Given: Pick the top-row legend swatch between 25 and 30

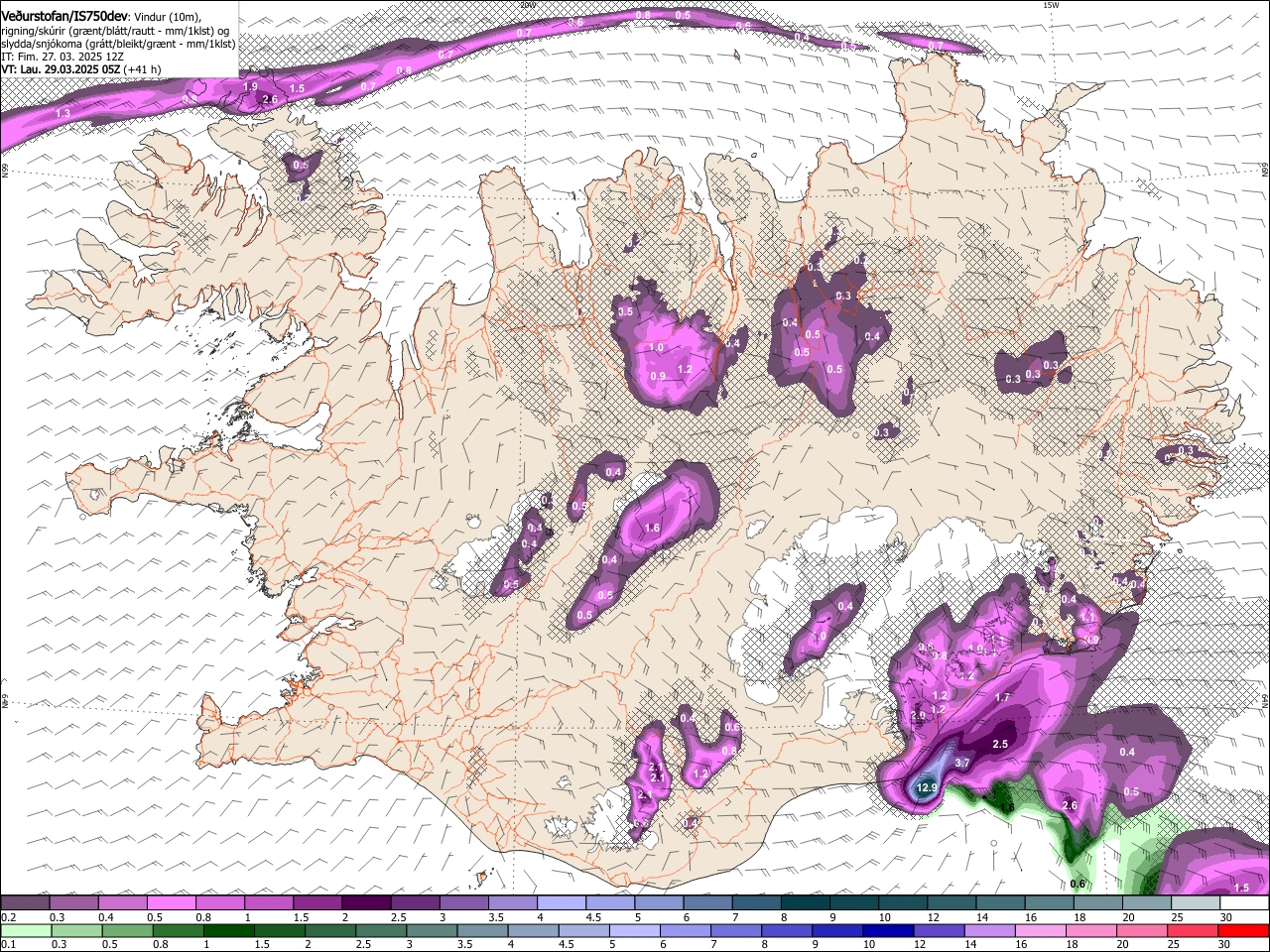Looking at the screenshot, I should (1197, 903).
